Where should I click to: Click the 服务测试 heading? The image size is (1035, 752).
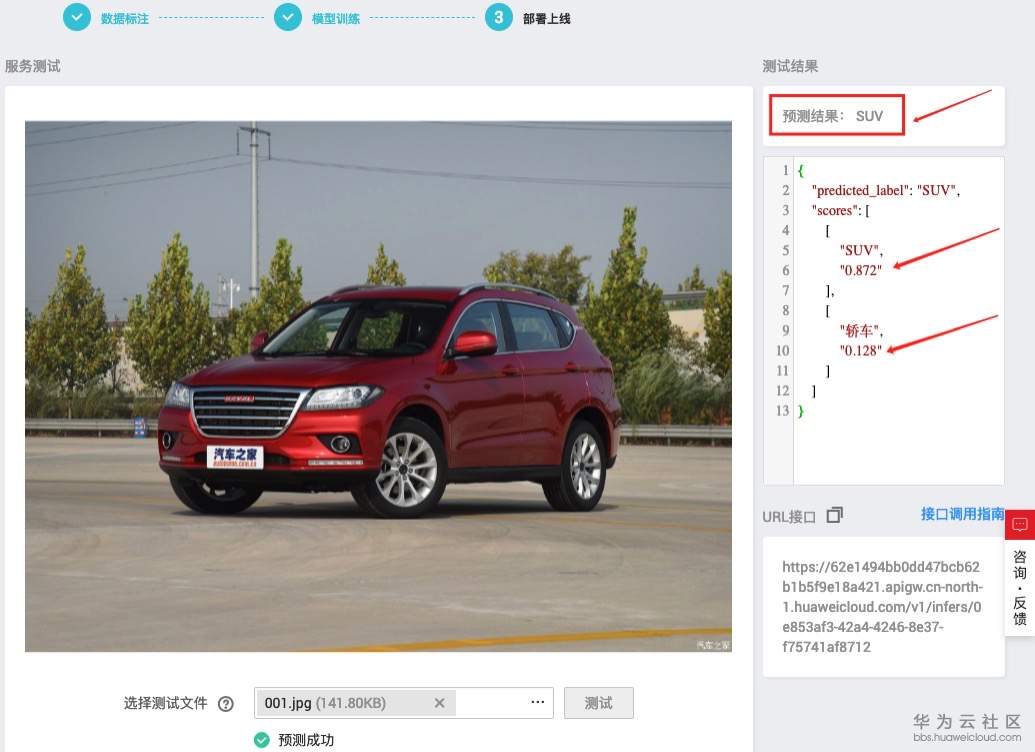tap(32, 66)
